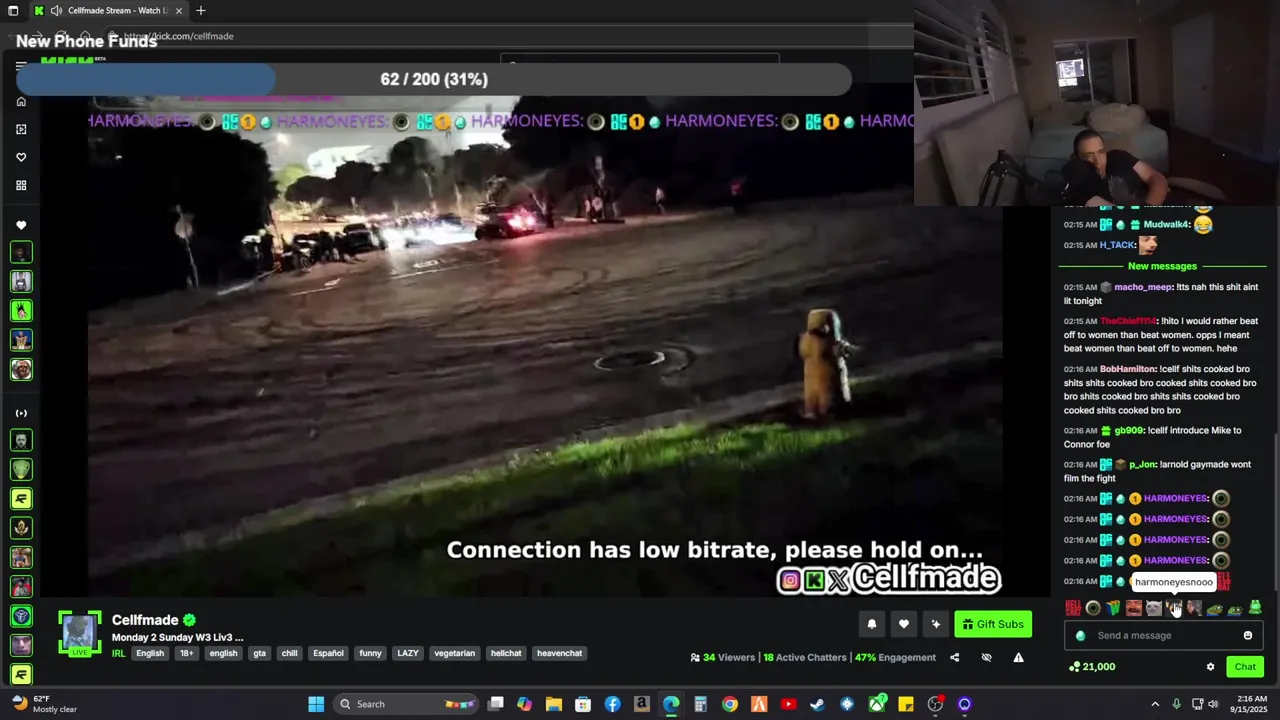
Task: Mute the Cellfmade Stream browser tab audio
Action: [x=56, y=10]
